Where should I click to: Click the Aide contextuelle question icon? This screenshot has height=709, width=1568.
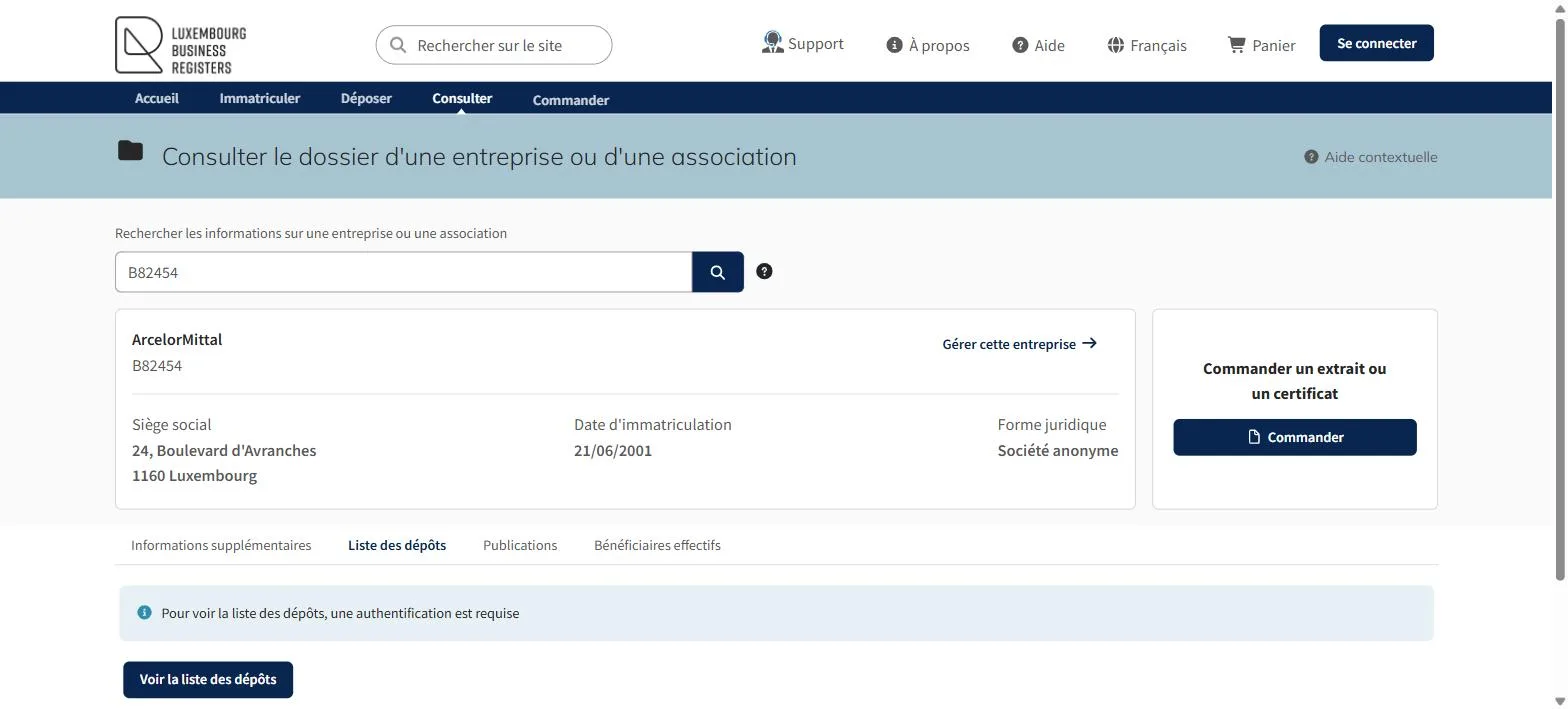1311,157
